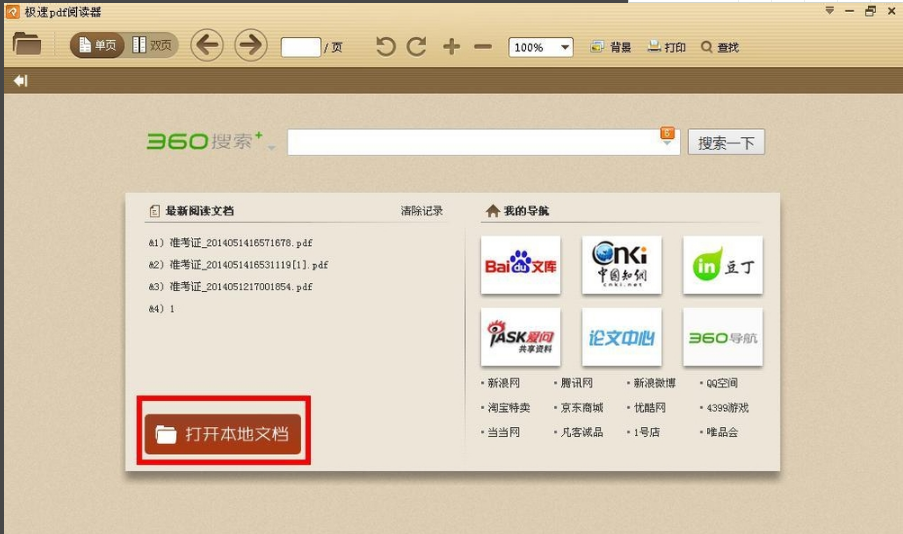Visit 京东商城 link
Image resolution: width=903 pixels, height=534 pixels.
click(582, 408)
